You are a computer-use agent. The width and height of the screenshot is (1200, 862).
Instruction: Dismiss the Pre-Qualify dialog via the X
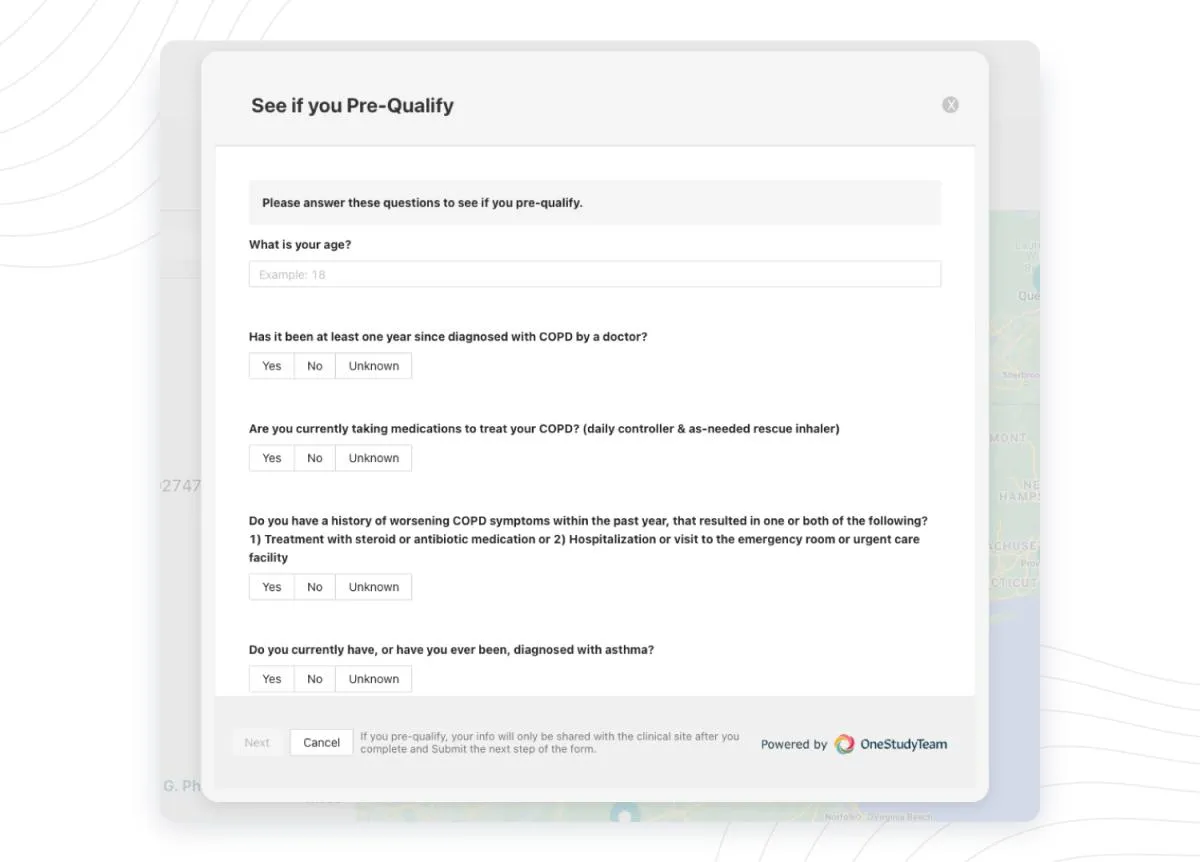(x=949, y=104)
